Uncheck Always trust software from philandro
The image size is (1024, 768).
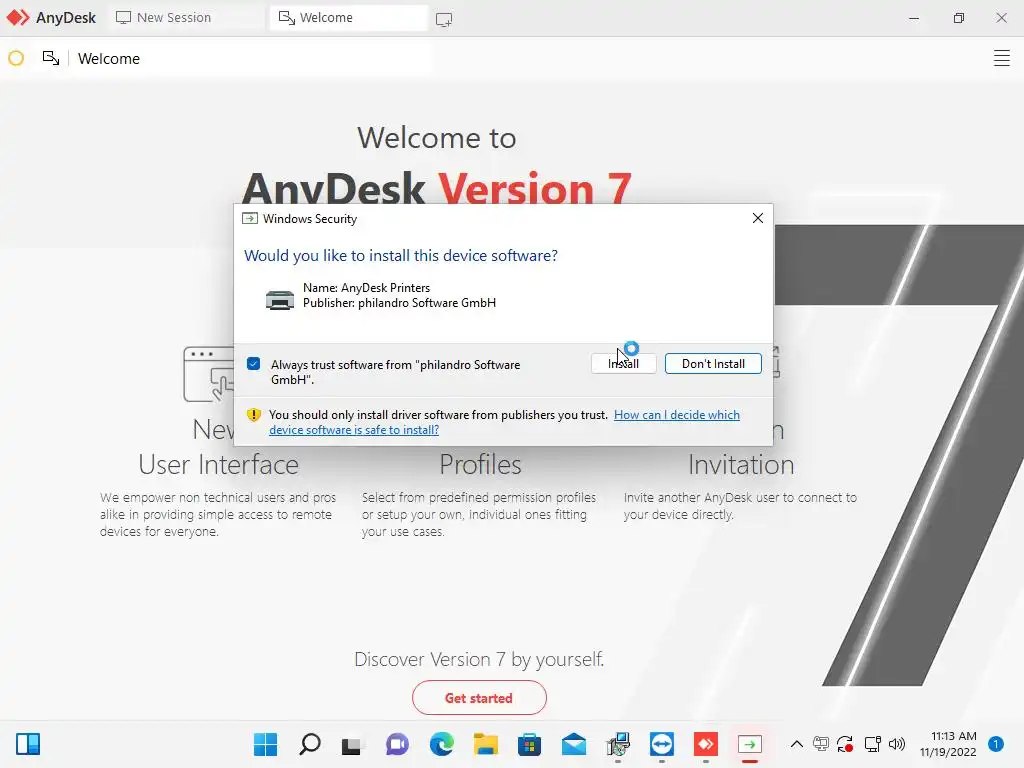coord(253,364)
